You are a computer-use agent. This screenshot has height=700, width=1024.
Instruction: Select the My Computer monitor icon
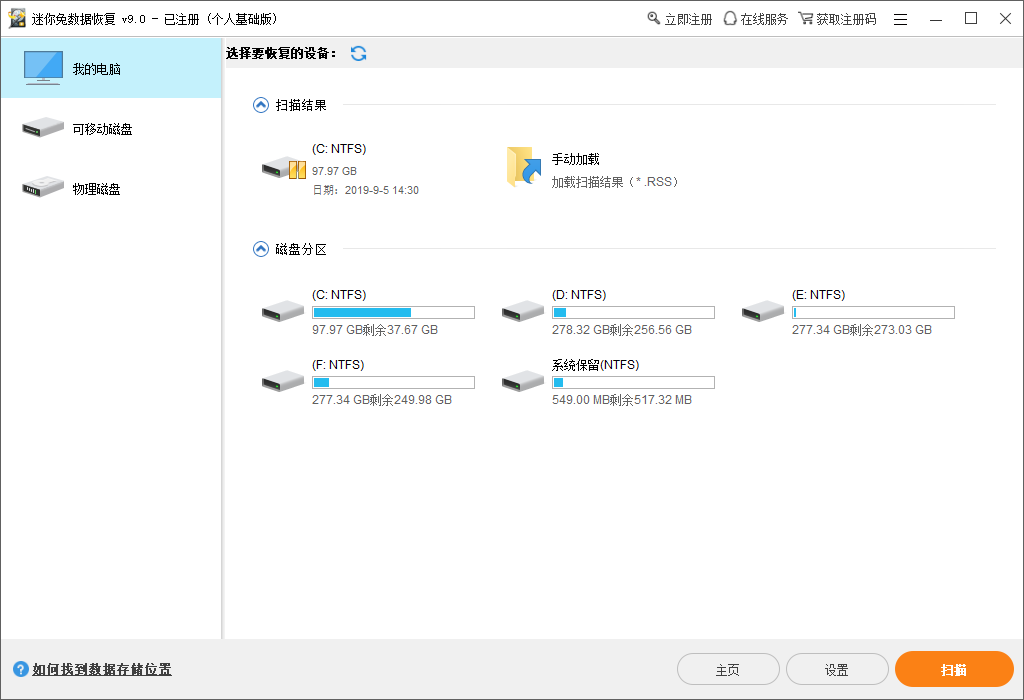point(43,68)
